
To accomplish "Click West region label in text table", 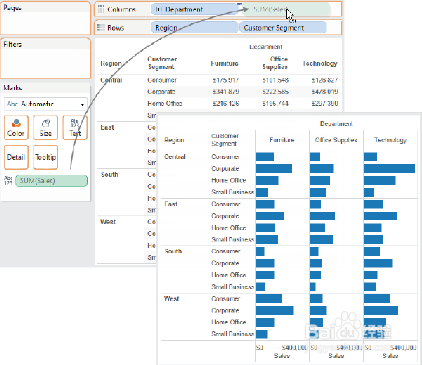I will pyautogui.click(x=108, y=222).
